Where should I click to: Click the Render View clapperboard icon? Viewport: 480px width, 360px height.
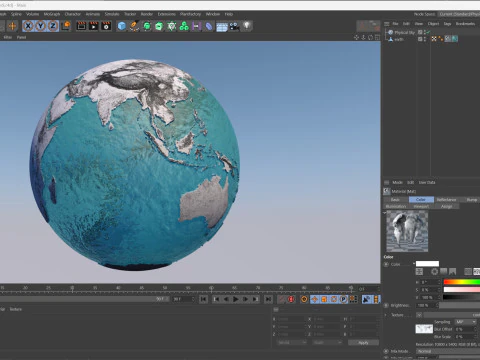click(x=81, y=26)
